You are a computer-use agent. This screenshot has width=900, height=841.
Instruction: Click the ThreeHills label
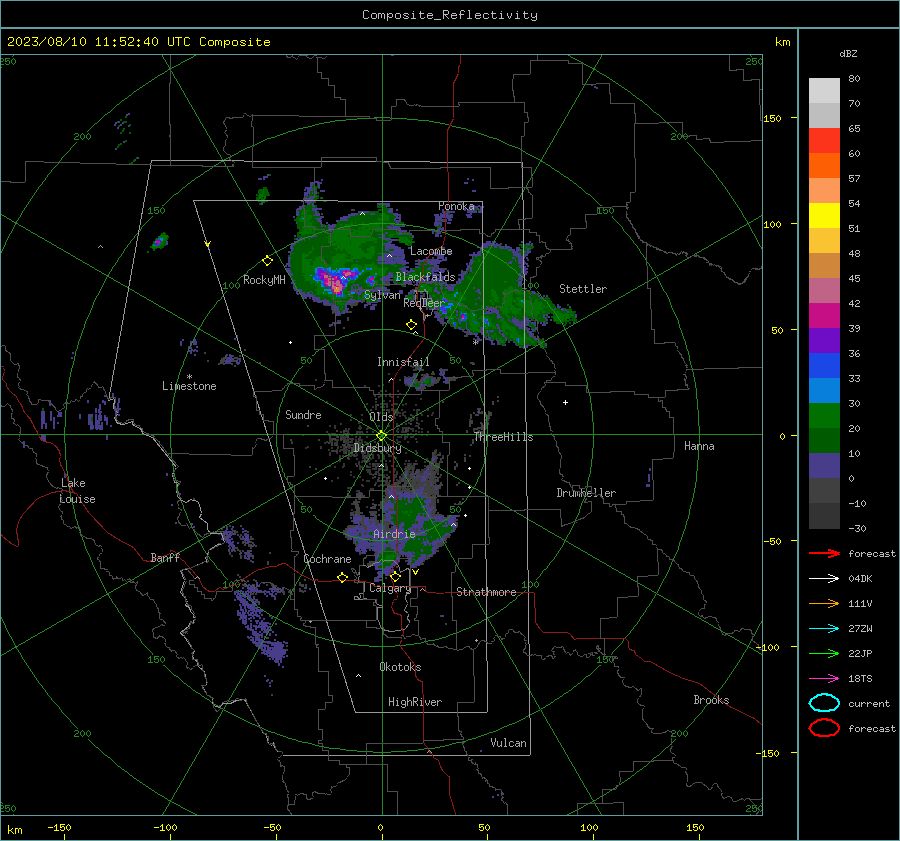503,437
